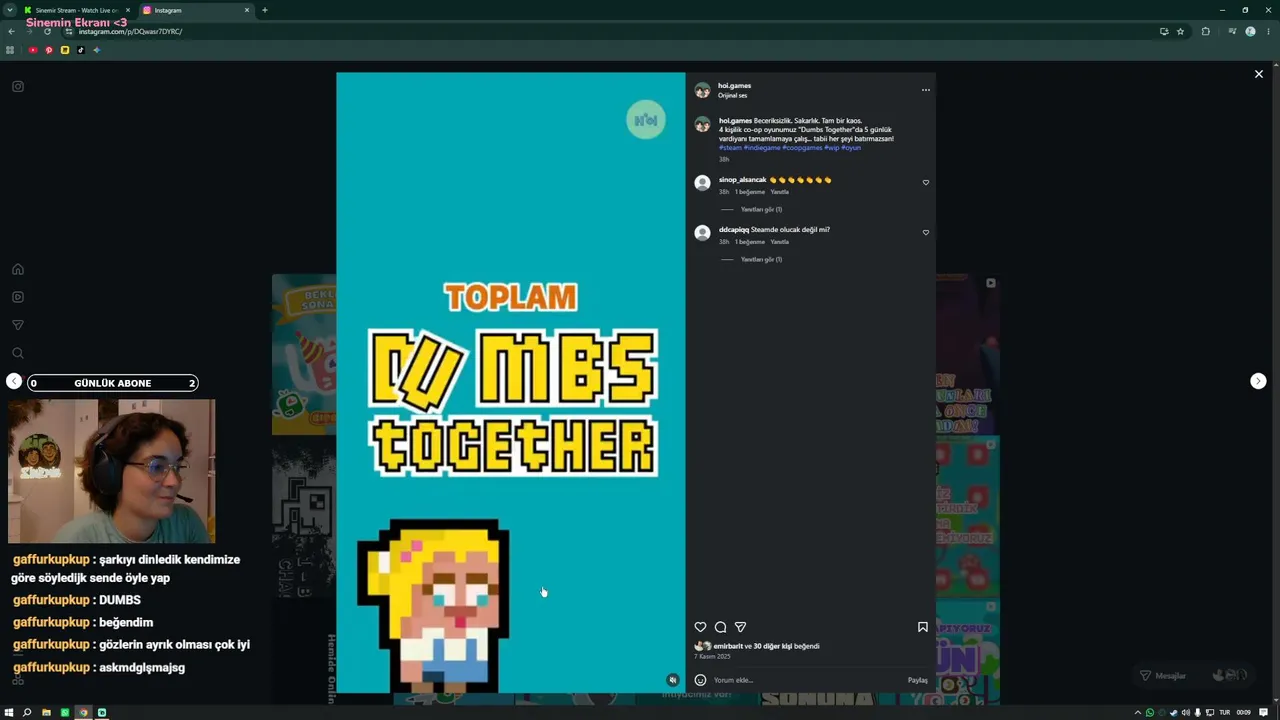This screenshot has width=1280, height=720.
Task: Expand replies under sinop_alsancak's comment
Action: pos(761,210)
